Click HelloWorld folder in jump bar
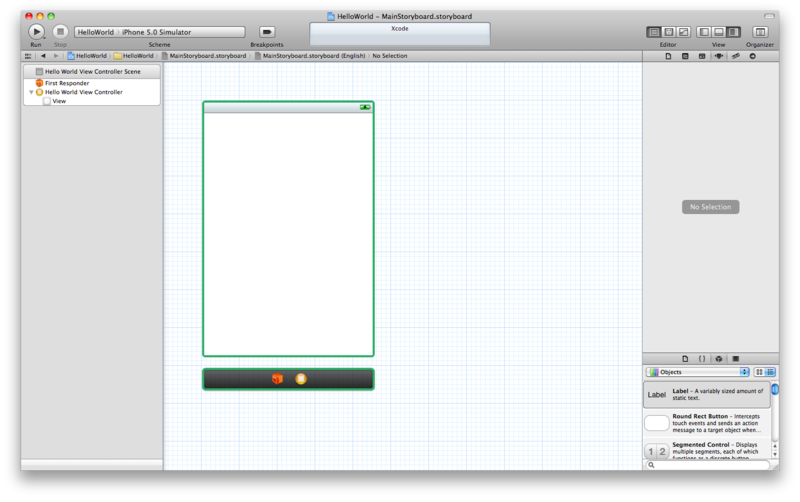Image resolution: width=800 pixels, height=502 pixels. [134, 56]
